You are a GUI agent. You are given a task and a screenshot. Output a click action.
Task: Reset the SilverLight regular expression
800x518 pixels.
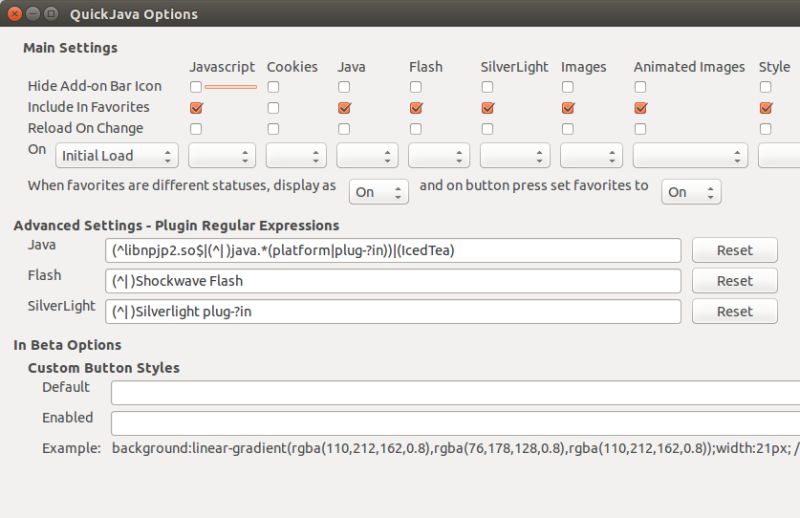coord(735,311)
